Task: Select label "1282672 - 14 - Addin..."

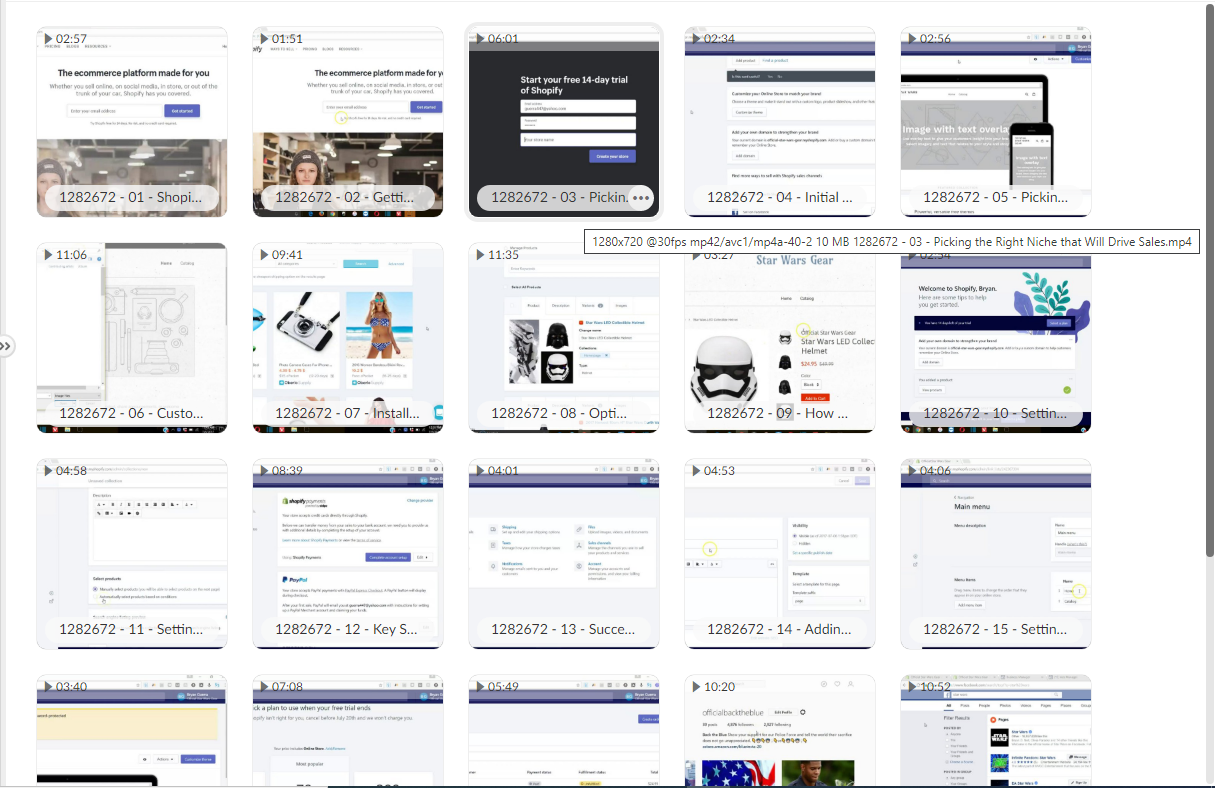Action: pos(779,629)
